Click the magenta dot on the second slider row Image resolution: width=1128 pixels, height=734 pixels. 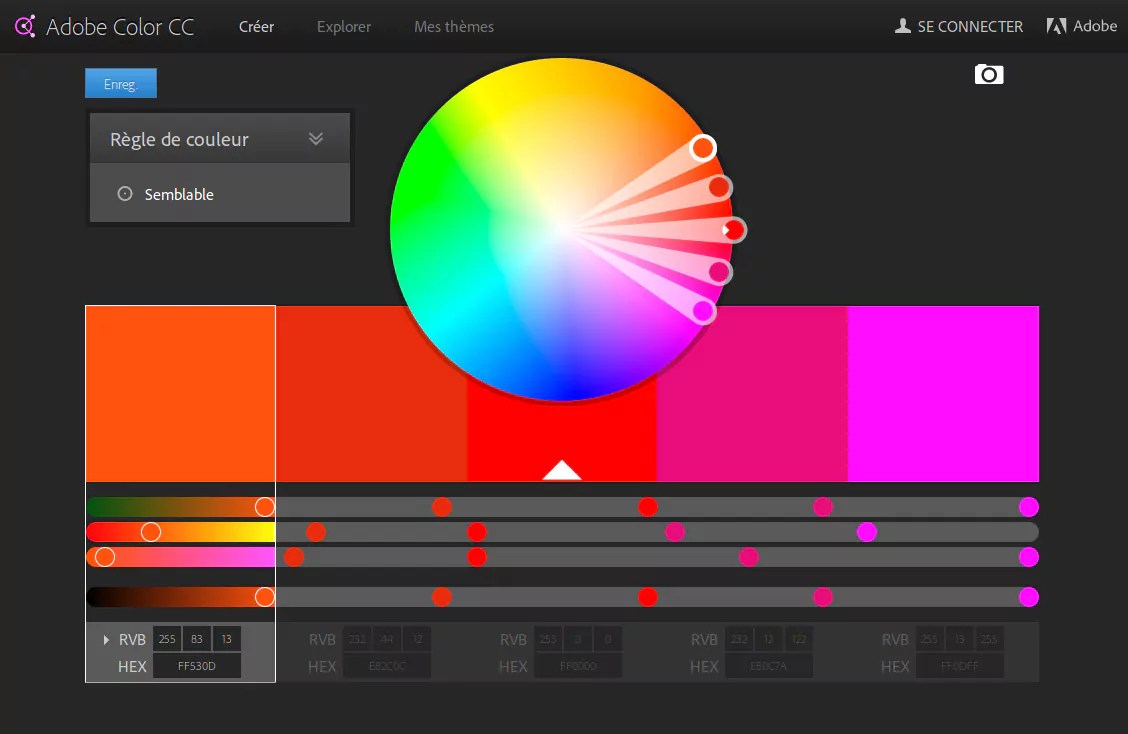pyautogui.click(x=867, y=532)
